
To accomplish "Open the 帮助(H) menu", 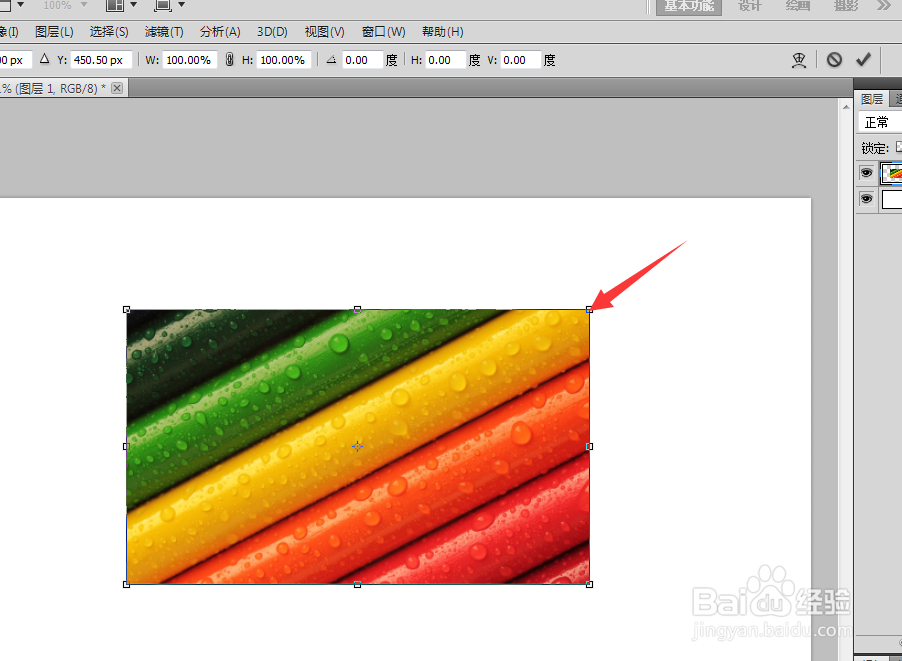I will [442, 32].
